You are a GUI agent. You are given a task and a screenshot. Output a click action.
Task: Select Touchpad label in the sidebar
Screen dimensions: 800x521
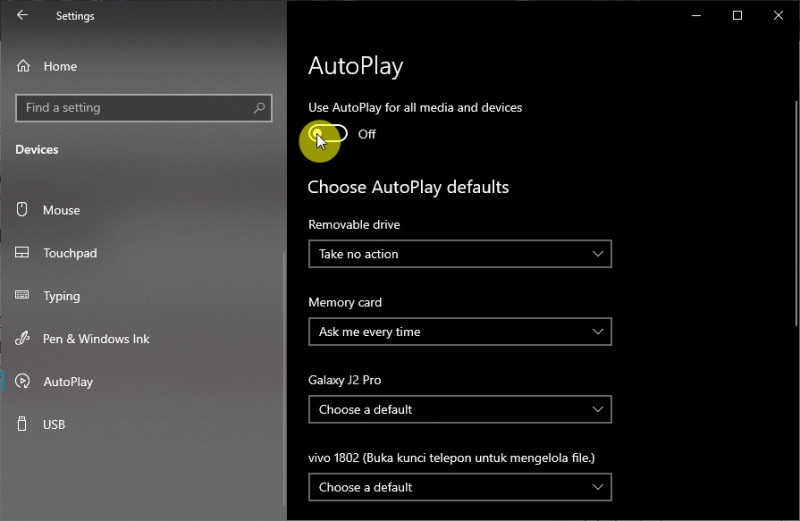pyautogui.click(x=70, y=253)
